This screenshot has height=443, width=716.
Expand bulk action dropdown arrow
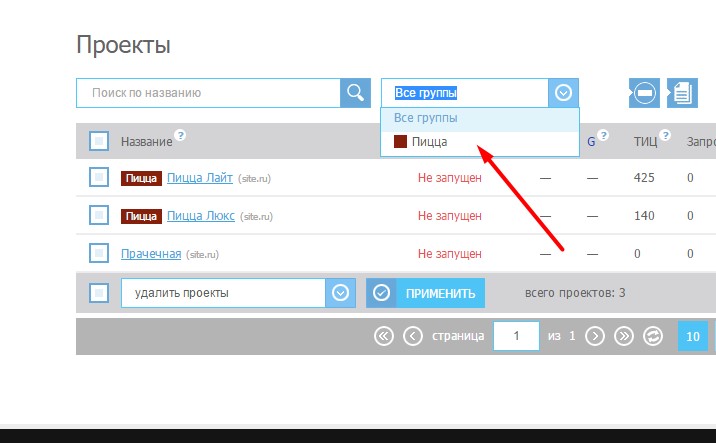(x=340, y=293)
